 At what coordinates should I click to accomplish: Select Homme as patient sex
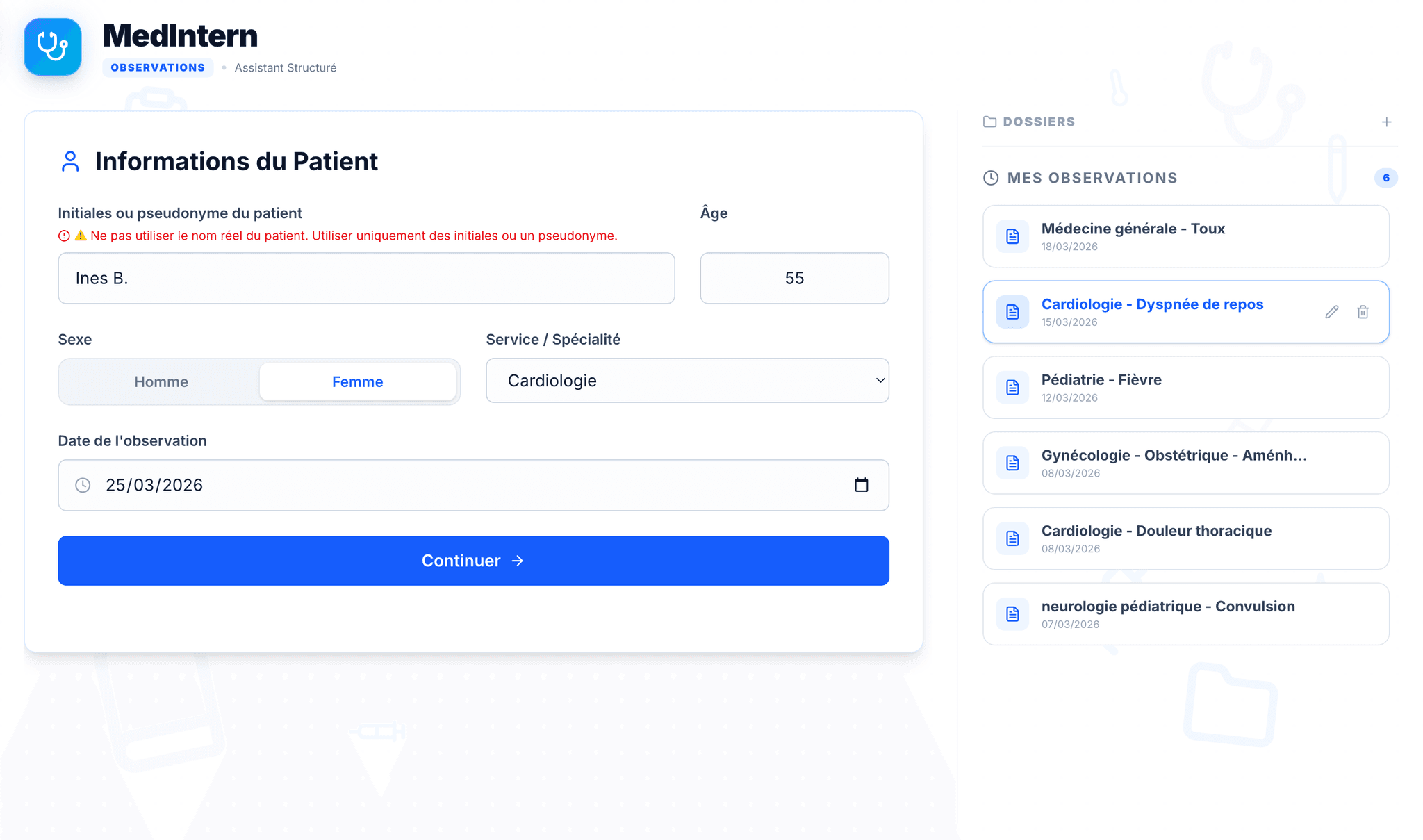coord(161,381)
